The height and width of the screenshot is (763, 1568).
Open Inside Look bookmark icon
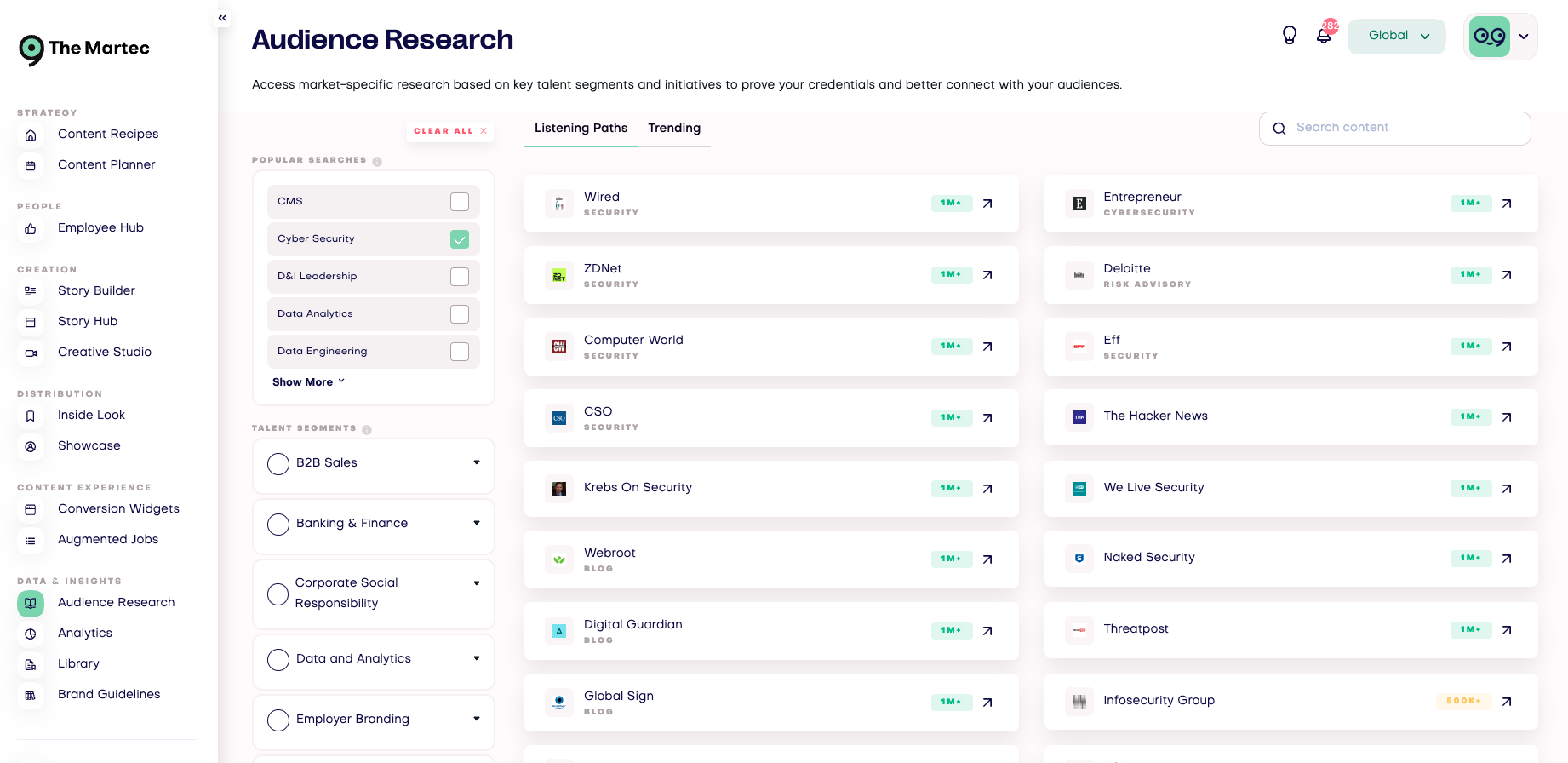tap(31, 416)
